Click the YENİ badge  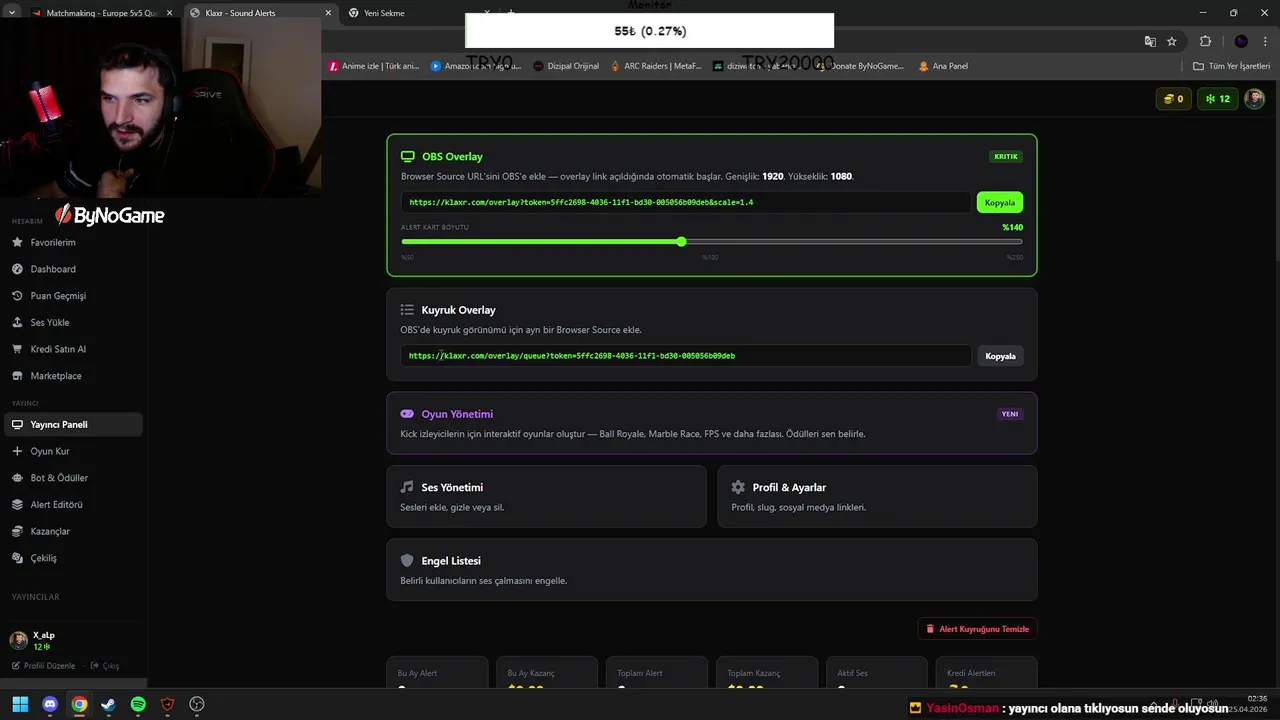point(1010,414)
